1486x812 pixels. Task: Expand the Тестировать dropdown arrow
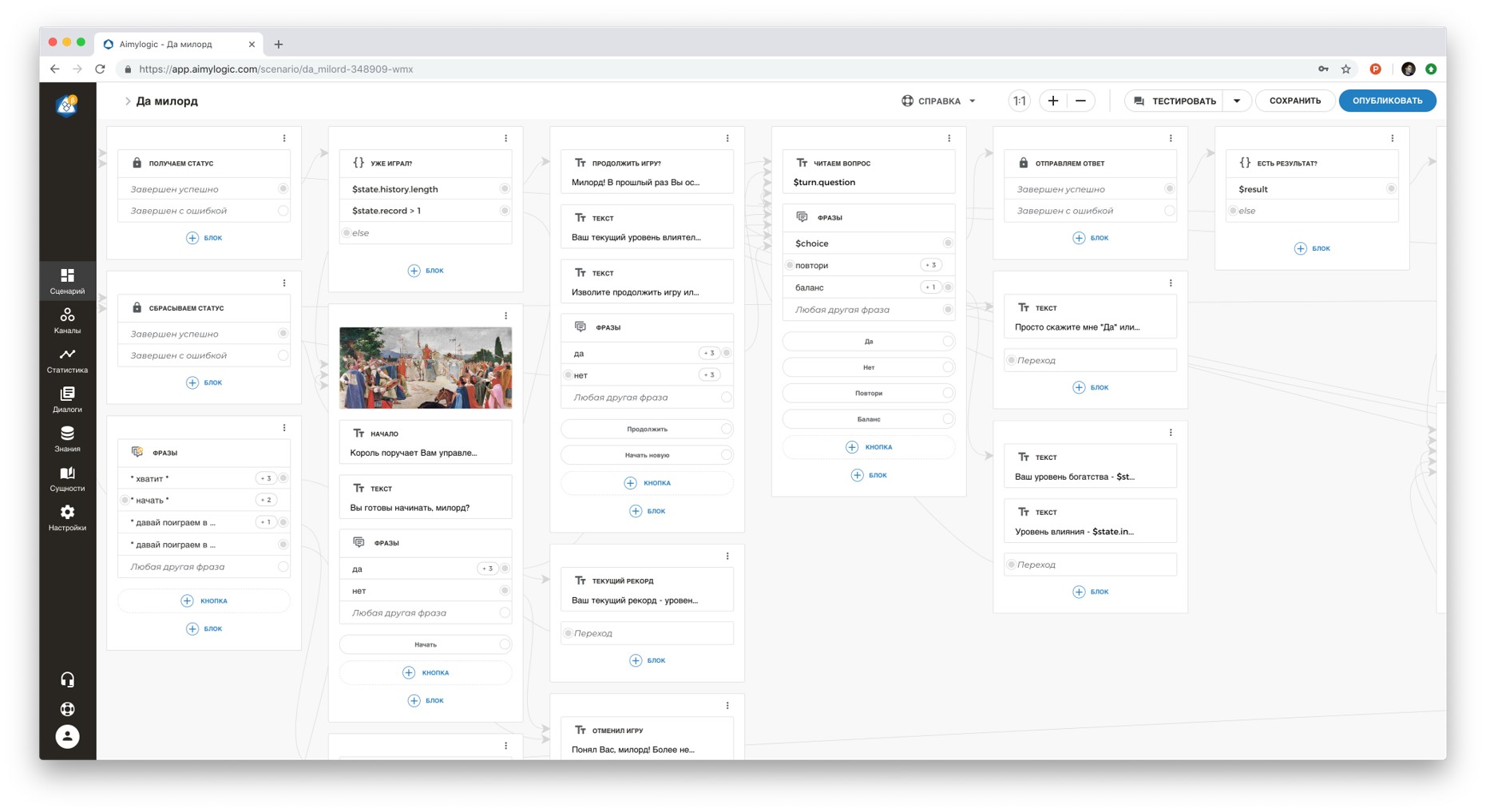(1237, 101)
